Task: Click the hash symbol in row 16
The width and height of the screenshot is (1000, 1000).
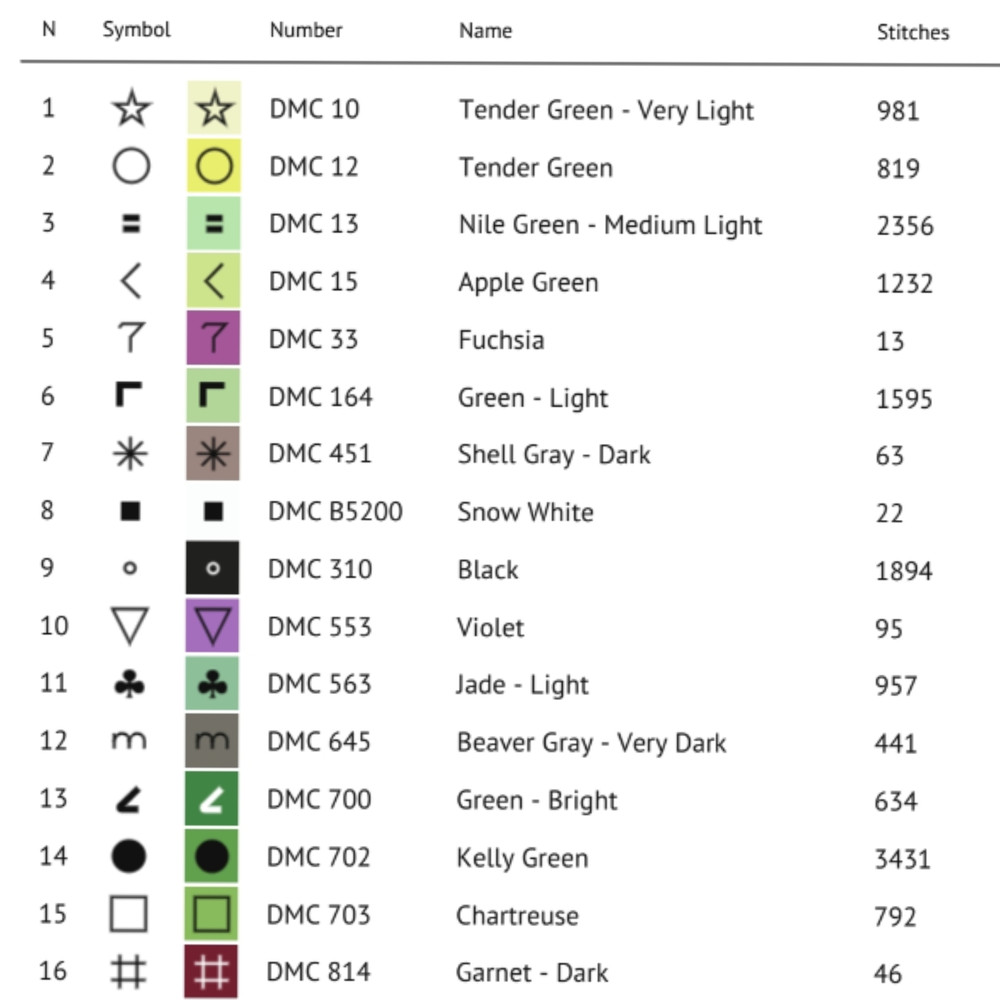Action: (x=130, y=972)
